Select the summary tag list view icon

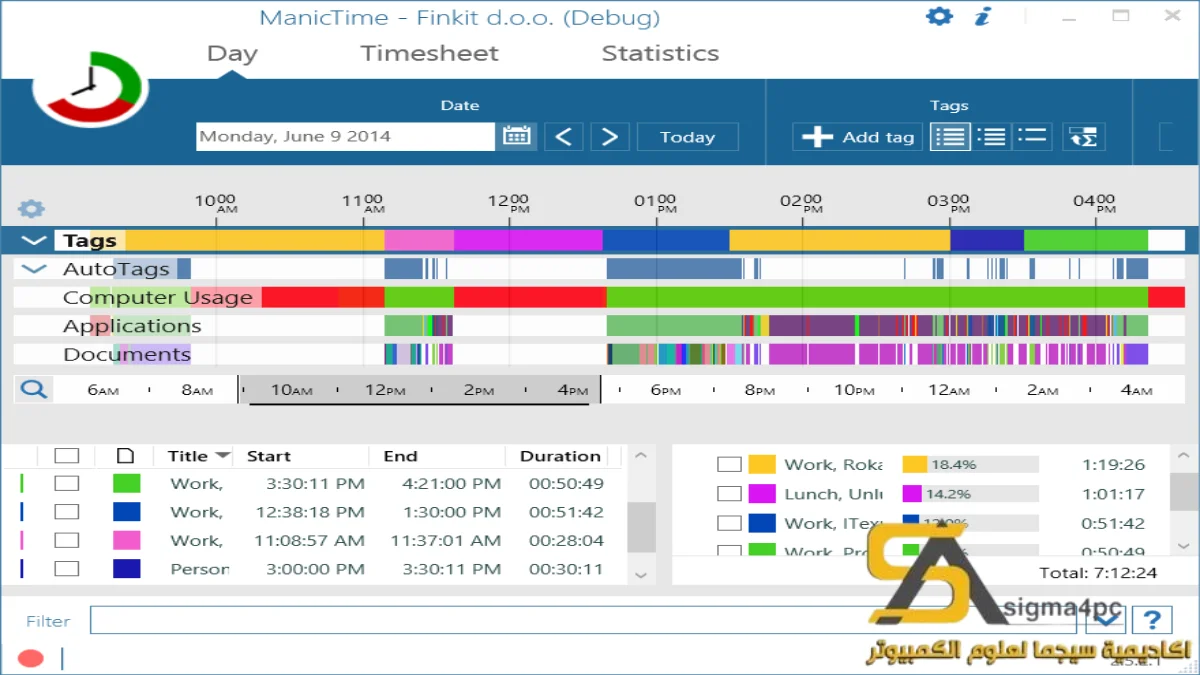coord(1033,137)
